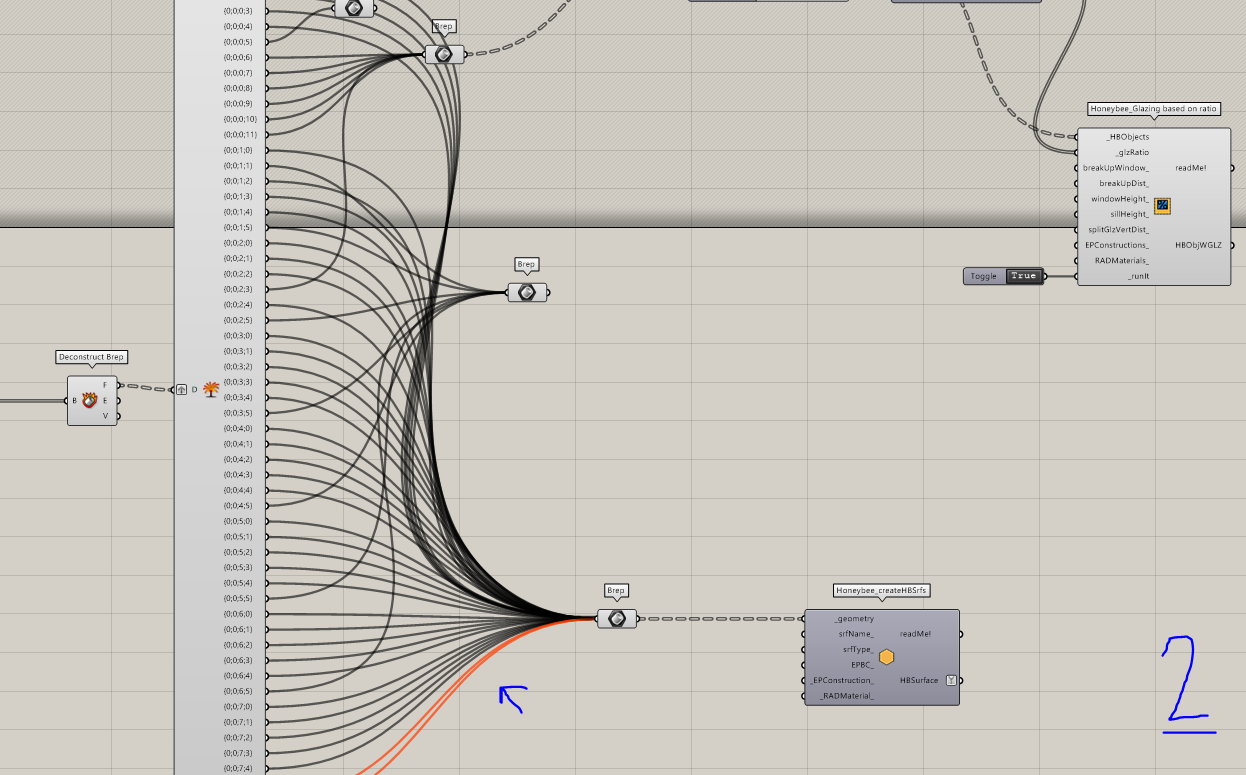Click the EPBC_ input label
Image resolution: width=1246 pixels, height=775 pixels.
pyautogui.click(x=862, y=664)
